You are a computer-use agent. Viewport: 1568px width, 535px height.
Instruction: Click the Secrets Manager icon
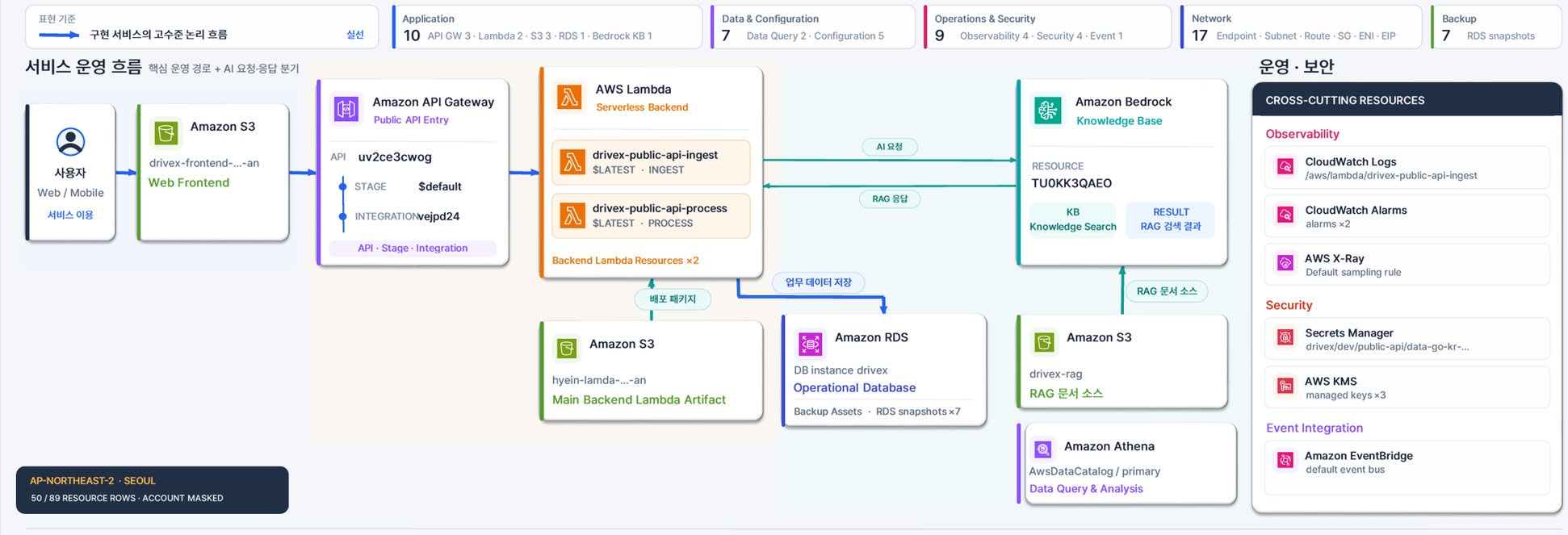tap(1285, 337)
